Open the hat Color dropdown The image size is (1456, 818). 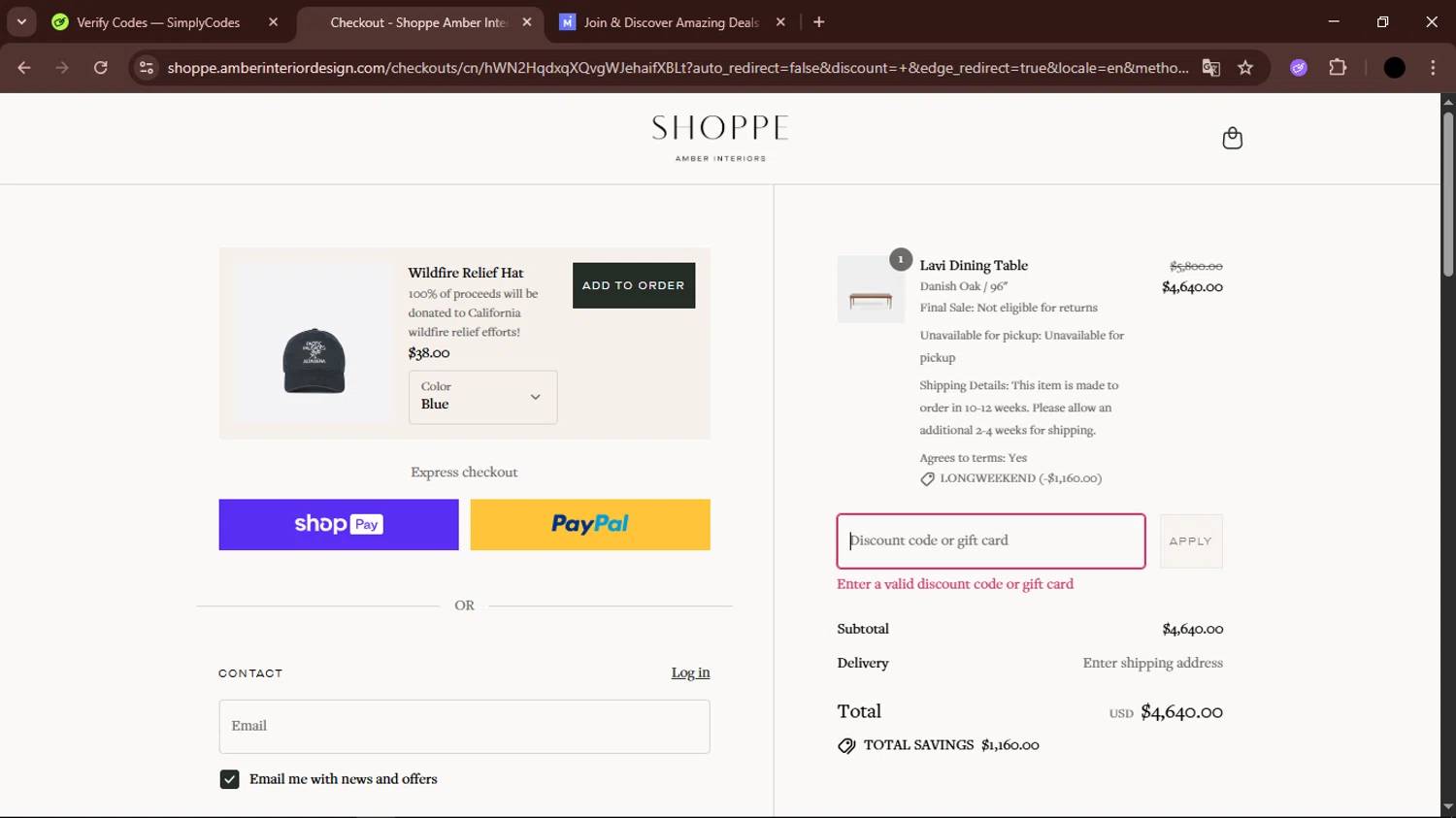[482, 397]
